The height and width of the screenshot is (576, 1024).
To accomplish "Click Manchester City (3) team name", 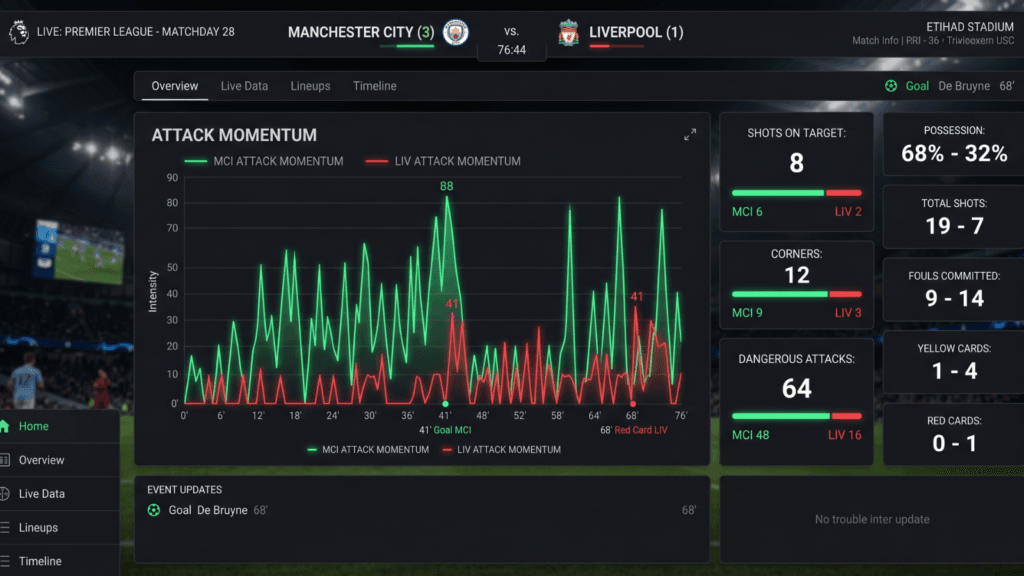I will coord(360,32).
